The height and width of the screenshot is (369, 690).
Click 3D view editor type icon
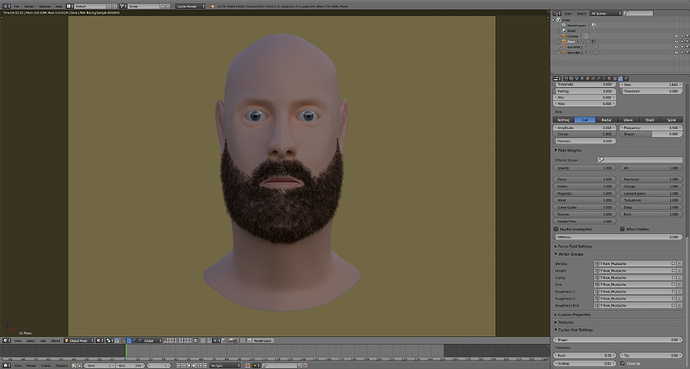coord(6,340)
